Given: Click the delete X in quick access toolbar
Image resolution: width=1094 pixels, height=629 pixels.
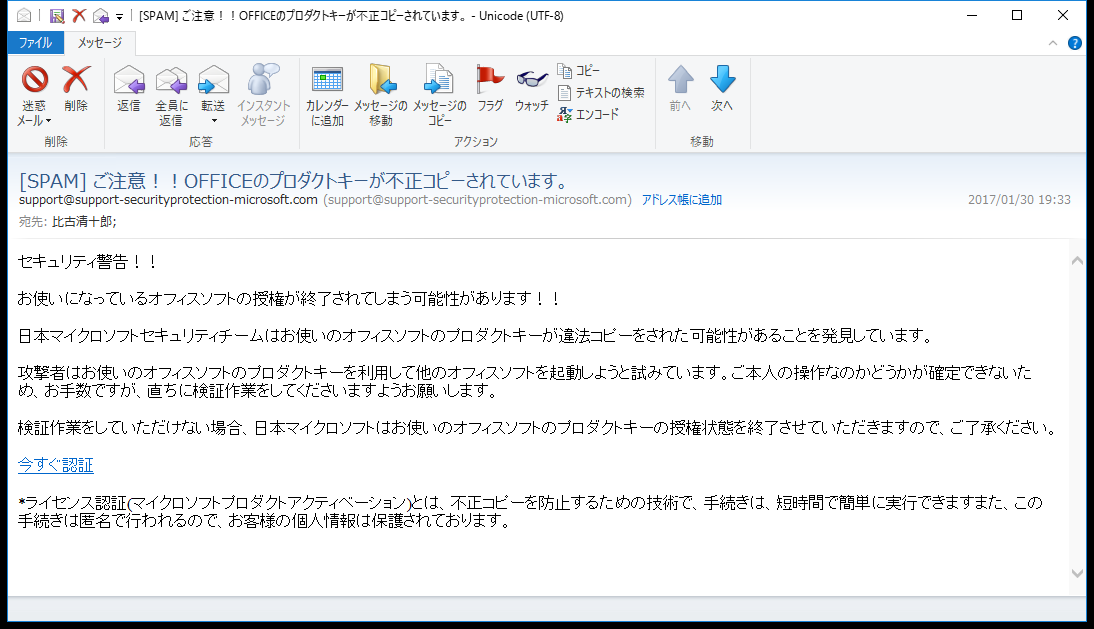Looking at the screenshot, I should pyautogui.click(x=79, y=15).
